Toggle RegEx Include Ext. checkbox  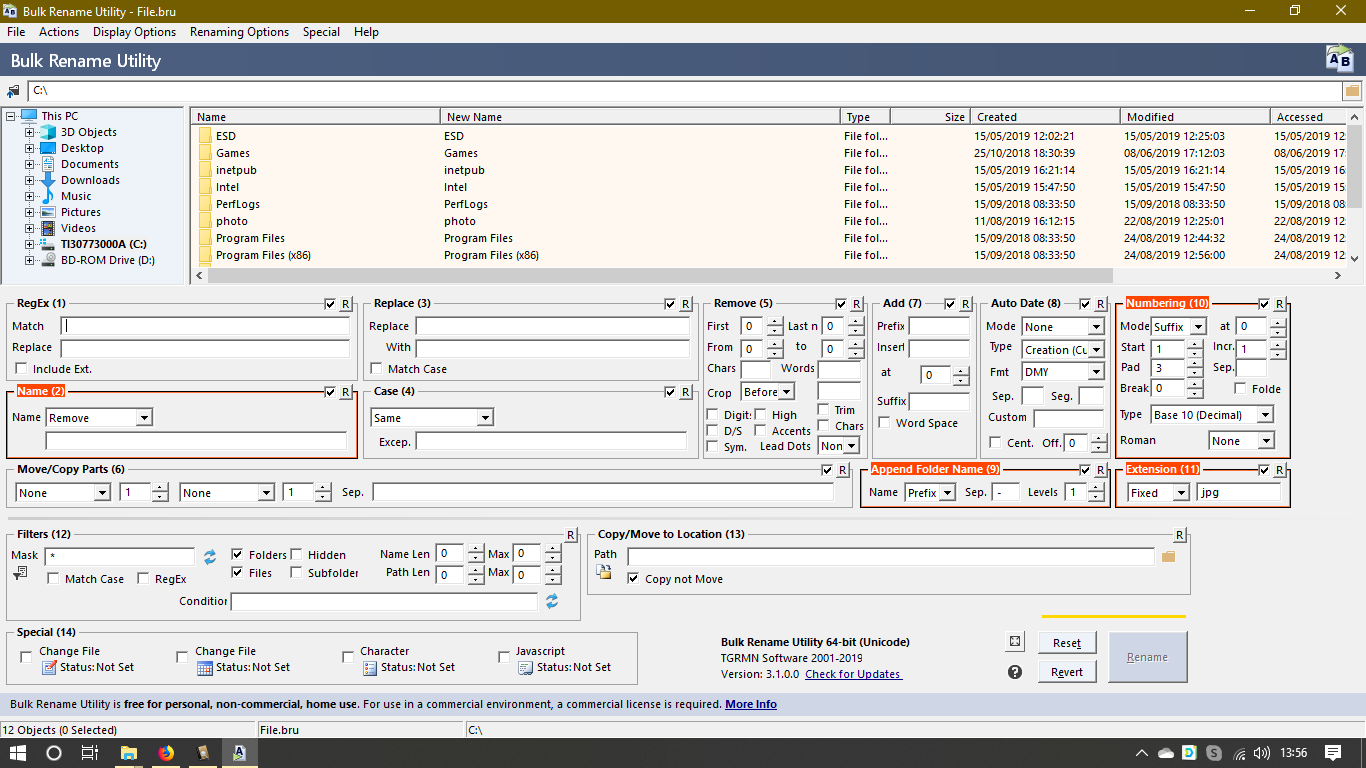click(x=22, y=369)
